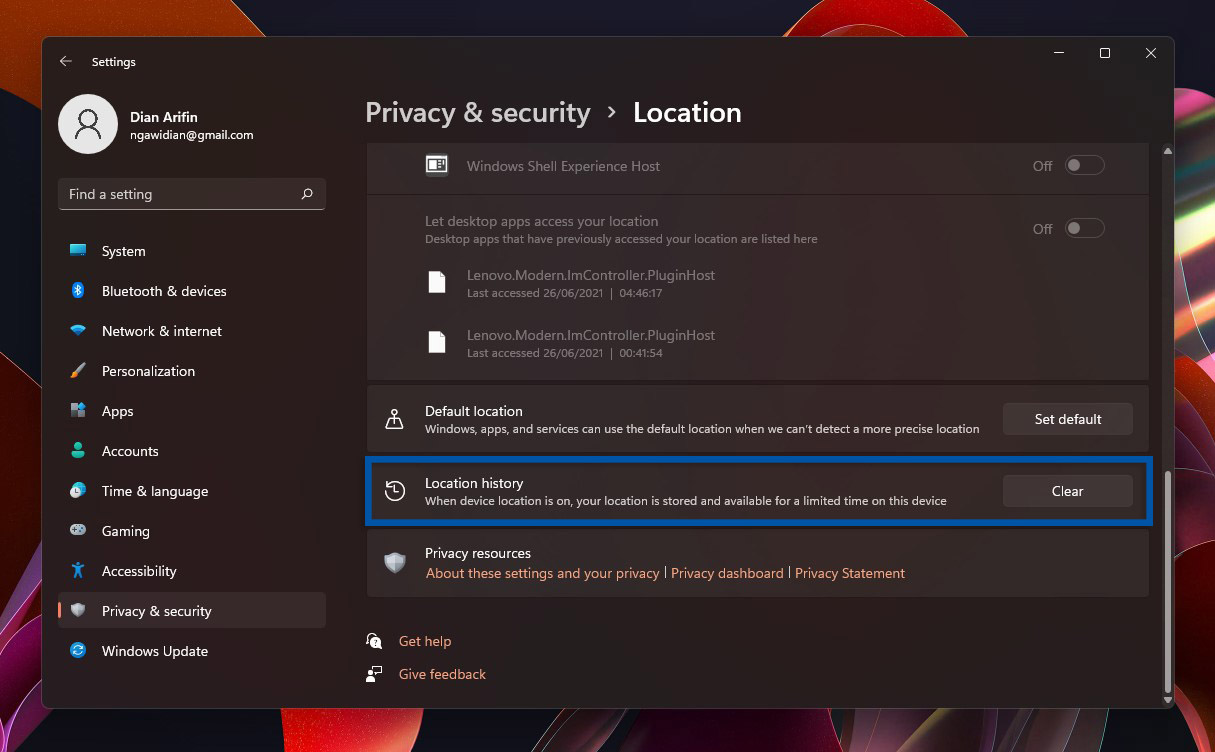
Task: Go to Windows Update section
Action: 155,651
